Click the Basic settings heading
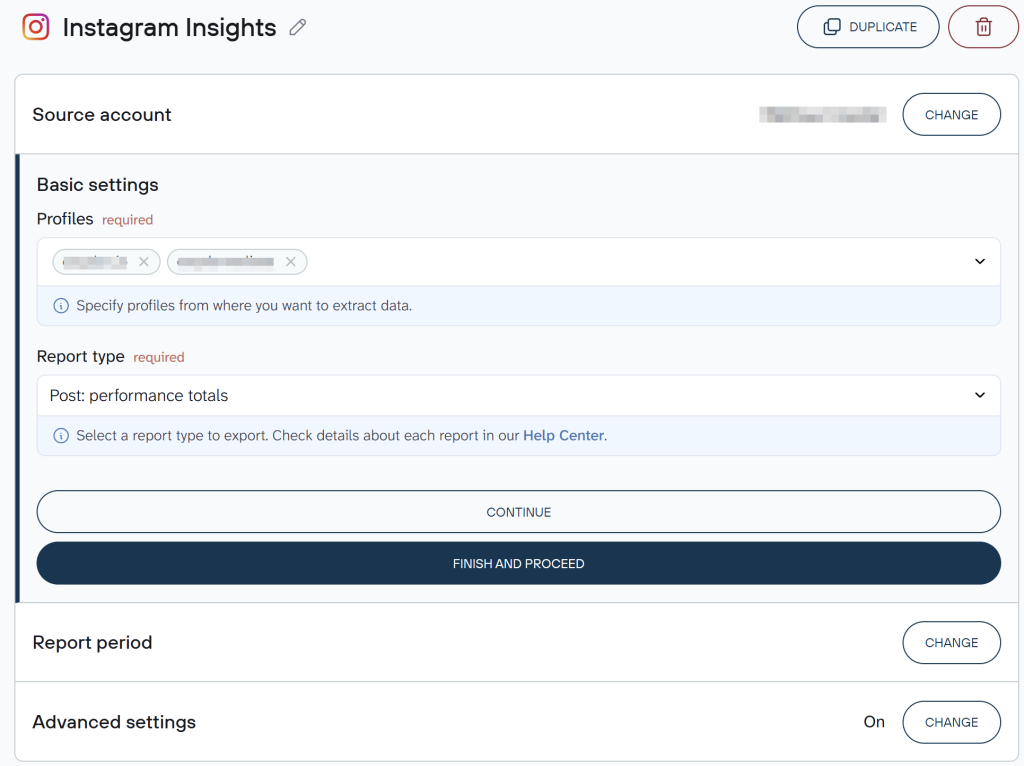 [97, 185]
